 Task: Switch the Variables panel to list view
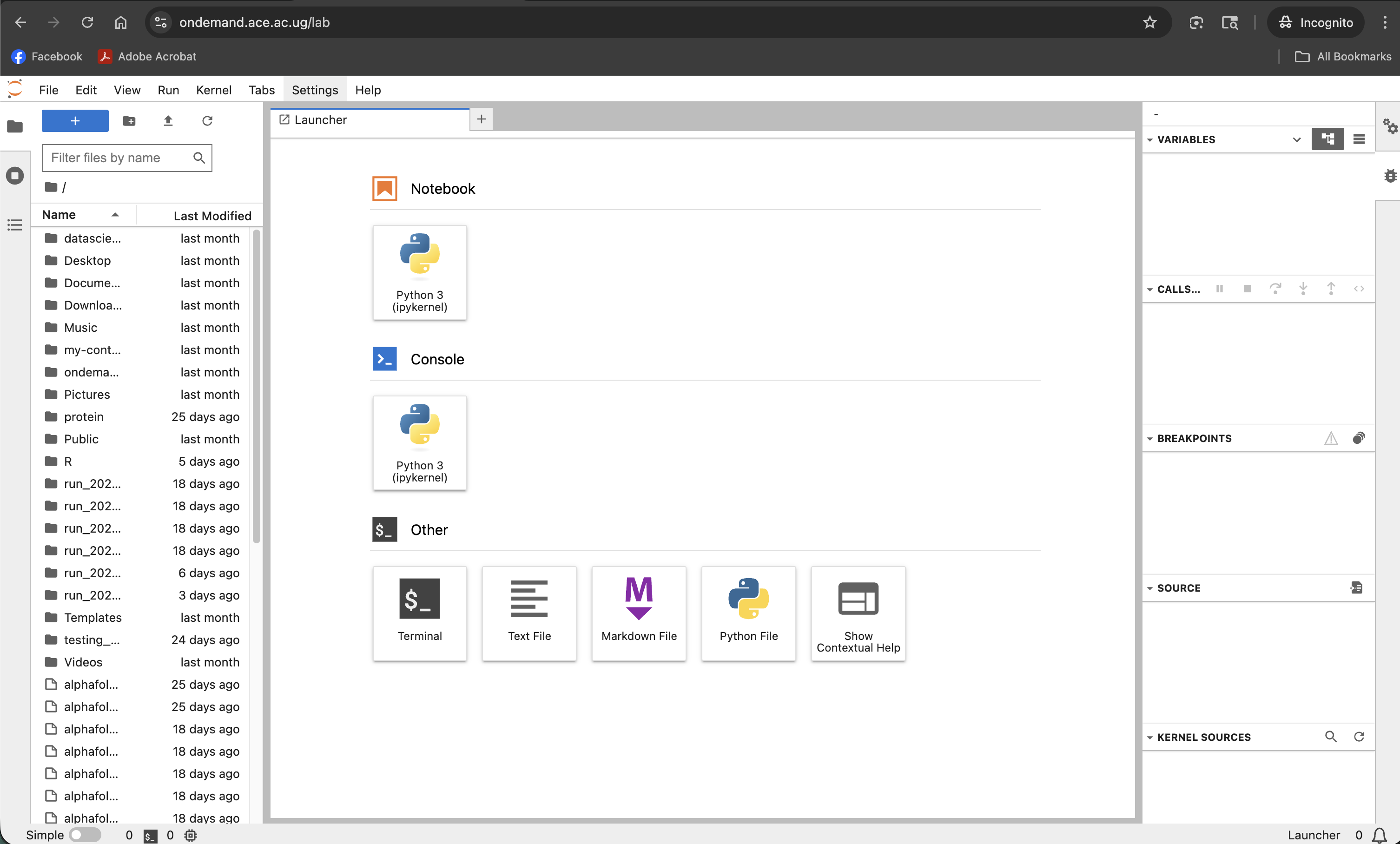coord(1359,139)
